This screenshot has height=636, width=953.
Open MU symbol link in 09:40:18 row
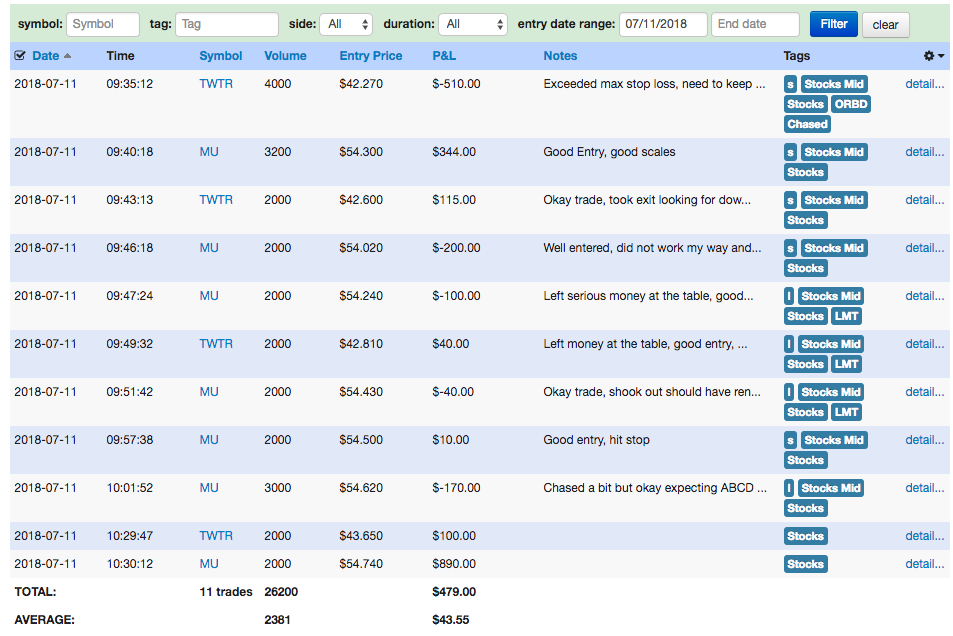[209, 152]
